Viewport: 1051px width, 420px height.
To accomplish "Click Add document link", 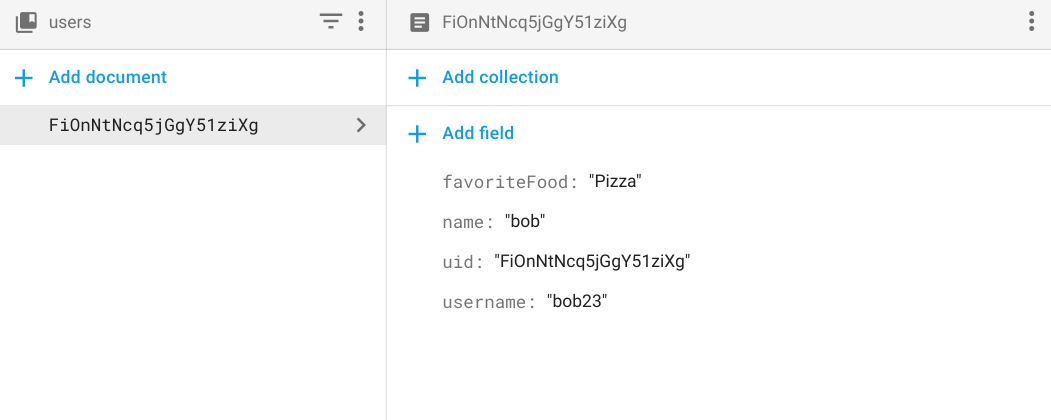I will (x=107, y=77).
